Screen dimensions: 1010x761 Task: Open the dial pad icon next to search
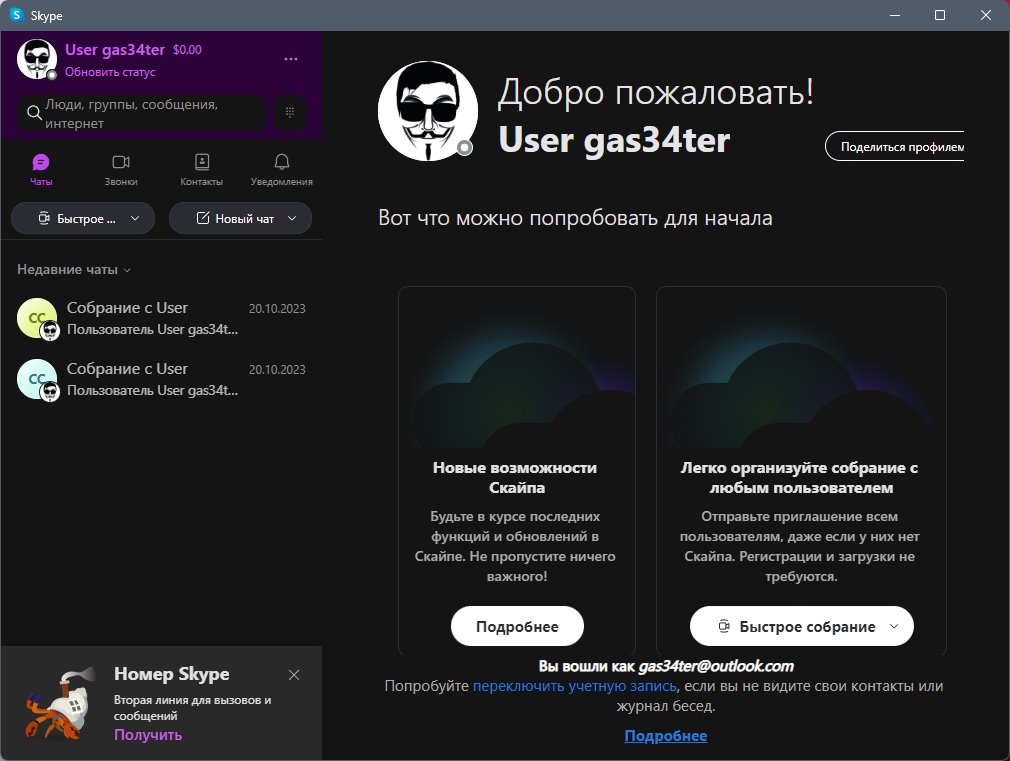(290, 113)
